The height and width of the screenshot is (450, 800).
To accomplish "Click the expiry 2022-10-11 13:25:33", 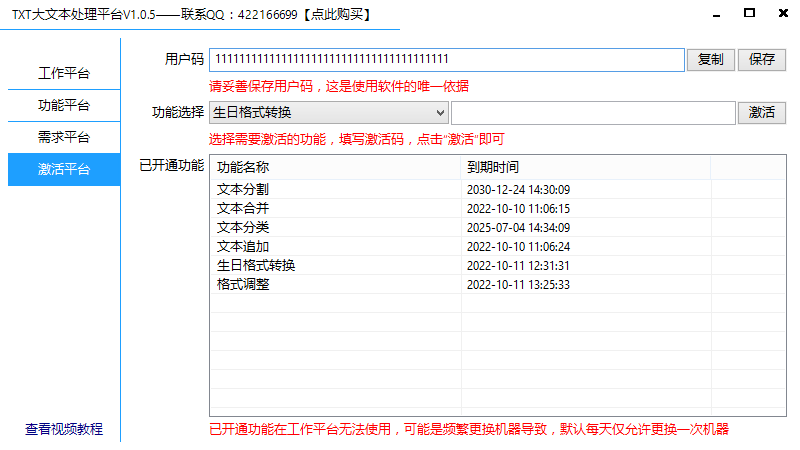I will pyautogui.click(x=518, y=285).
